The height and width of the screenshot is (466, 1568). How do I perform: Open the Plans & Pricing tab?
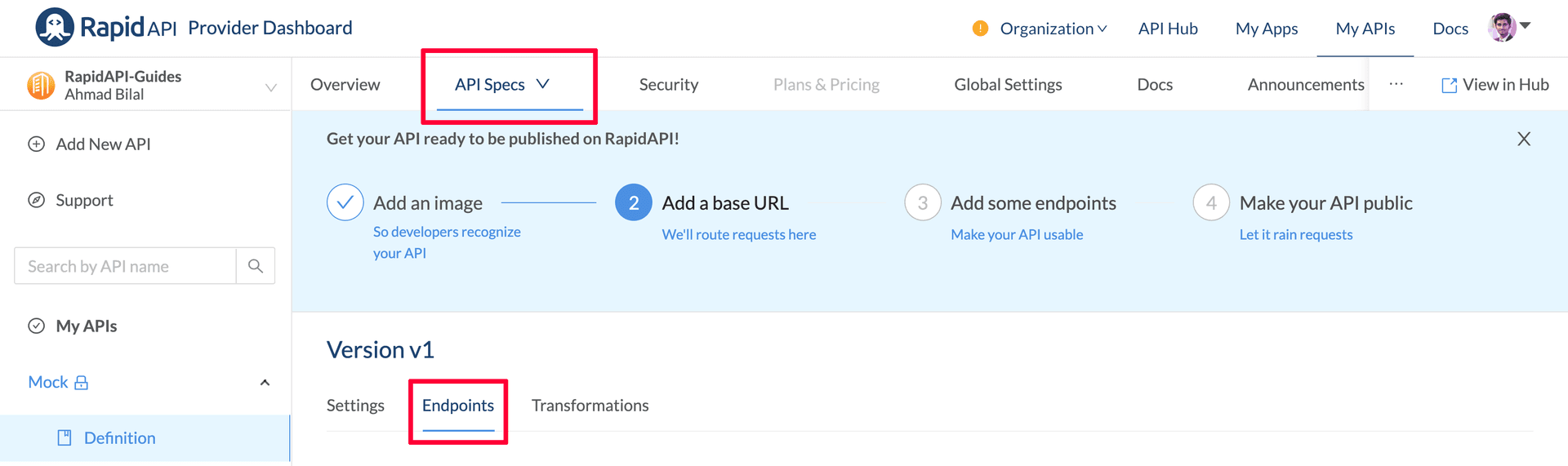[826, 85]
